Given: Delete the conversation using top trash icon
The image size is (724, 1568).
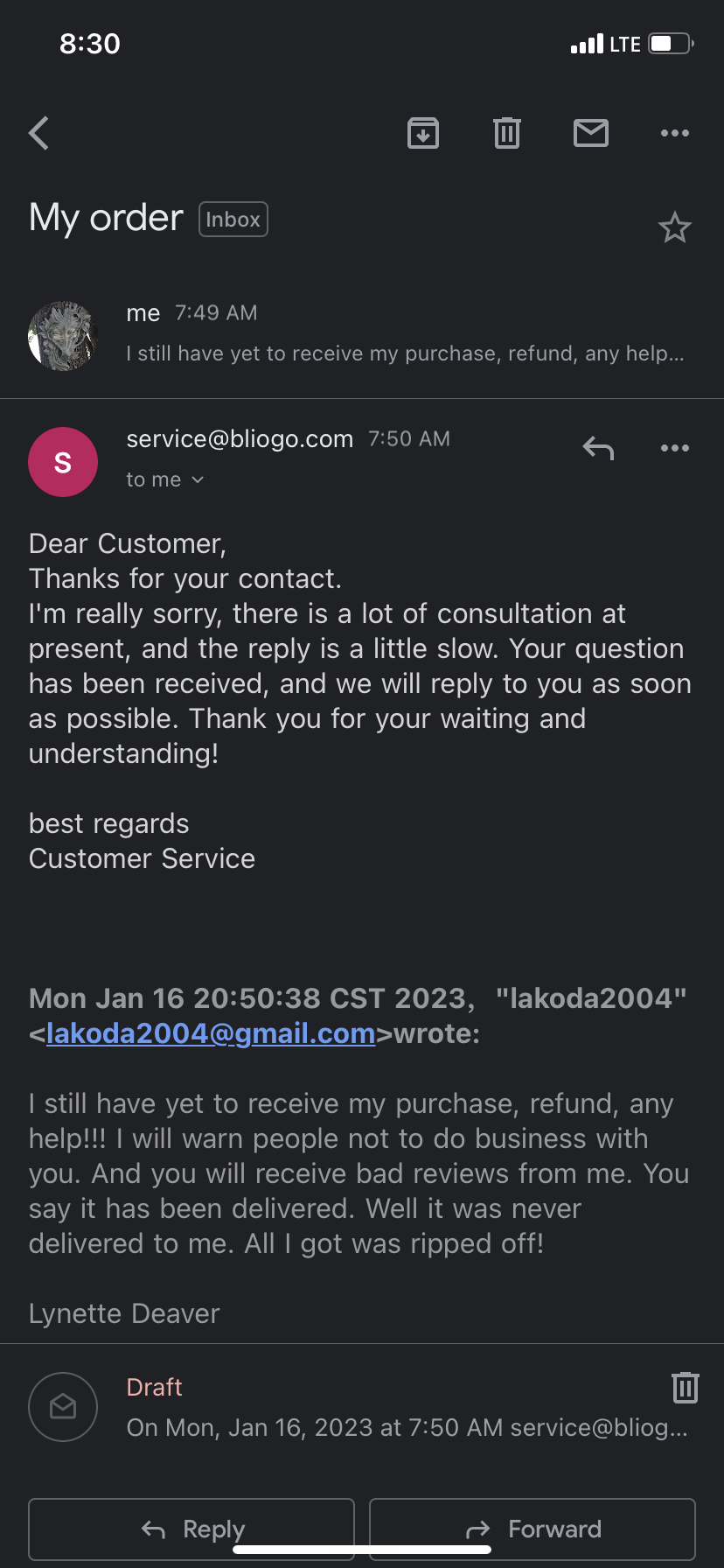Looking at the screenshot, I should [507, 133].
